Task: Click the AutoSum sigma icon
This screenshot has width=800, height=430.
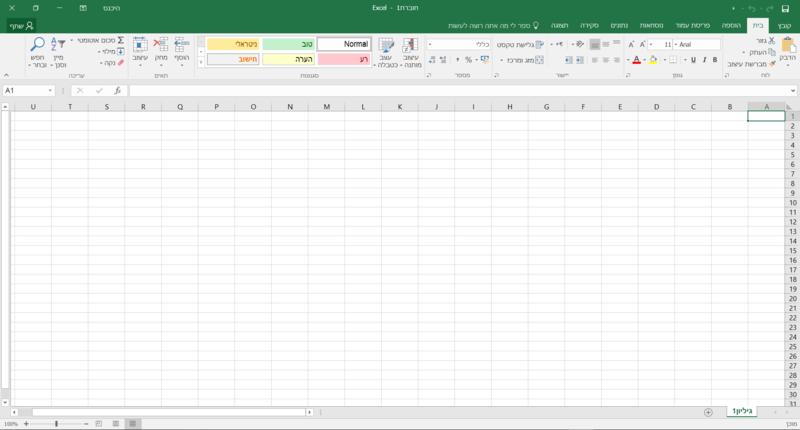Action: click(121, 40)
